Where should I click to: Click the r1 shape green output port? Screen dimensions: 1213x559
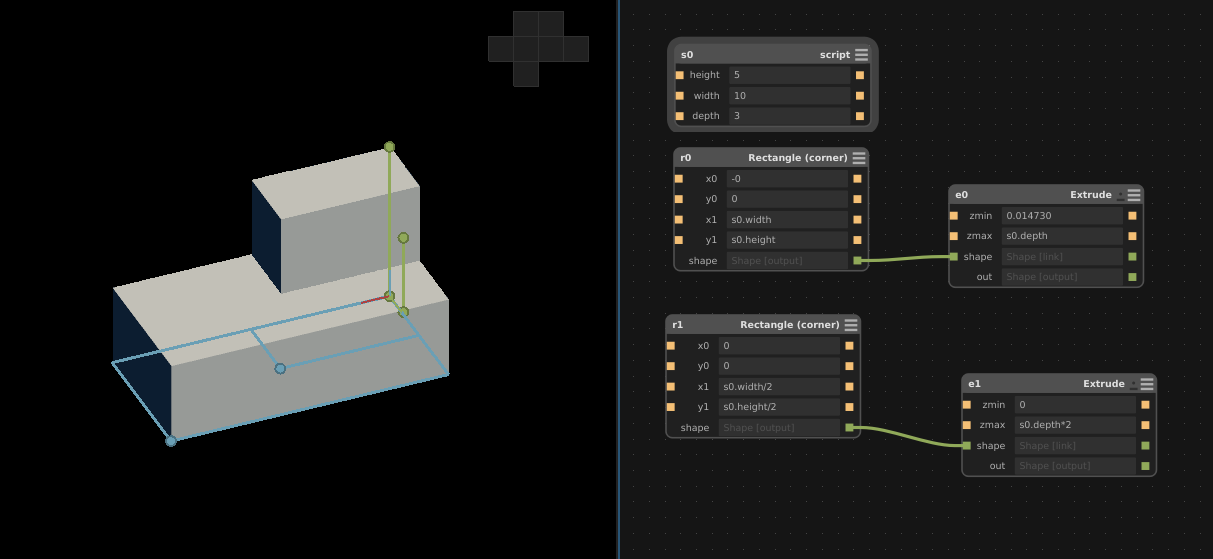(849, 428)
